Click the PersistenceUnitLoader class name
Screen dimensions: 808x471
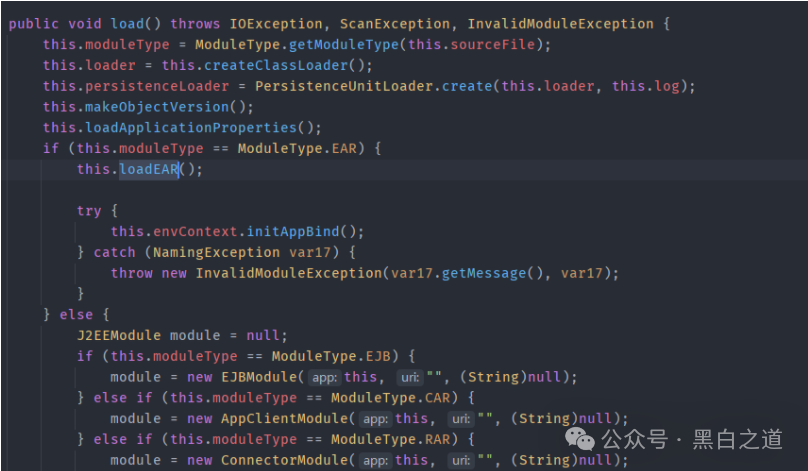point(344,86)
